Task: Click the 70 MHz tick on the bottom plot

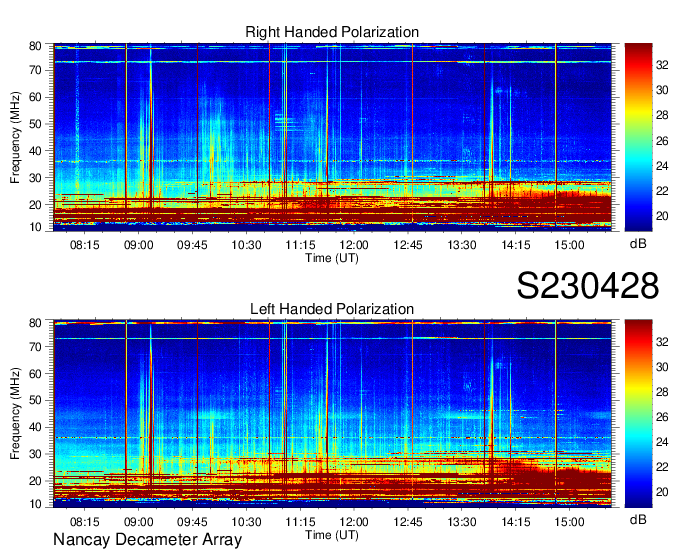Action: point(36,347)
